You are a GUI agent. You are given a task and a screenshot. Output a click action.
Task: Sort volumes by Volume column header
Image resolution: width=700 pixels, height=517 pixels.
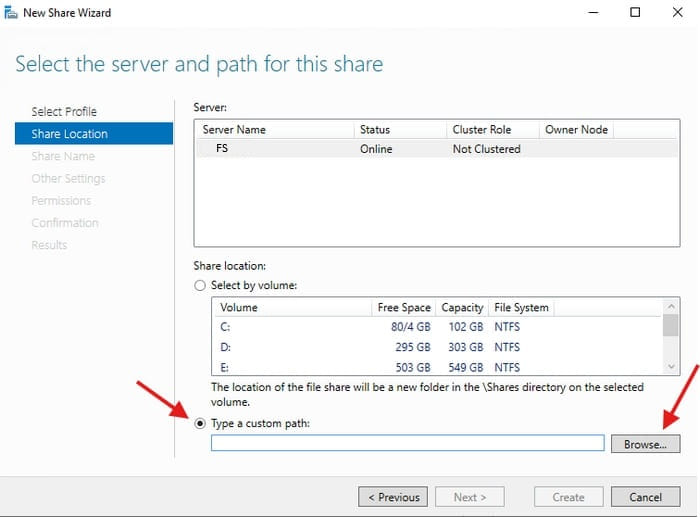[x=293, y=308]
